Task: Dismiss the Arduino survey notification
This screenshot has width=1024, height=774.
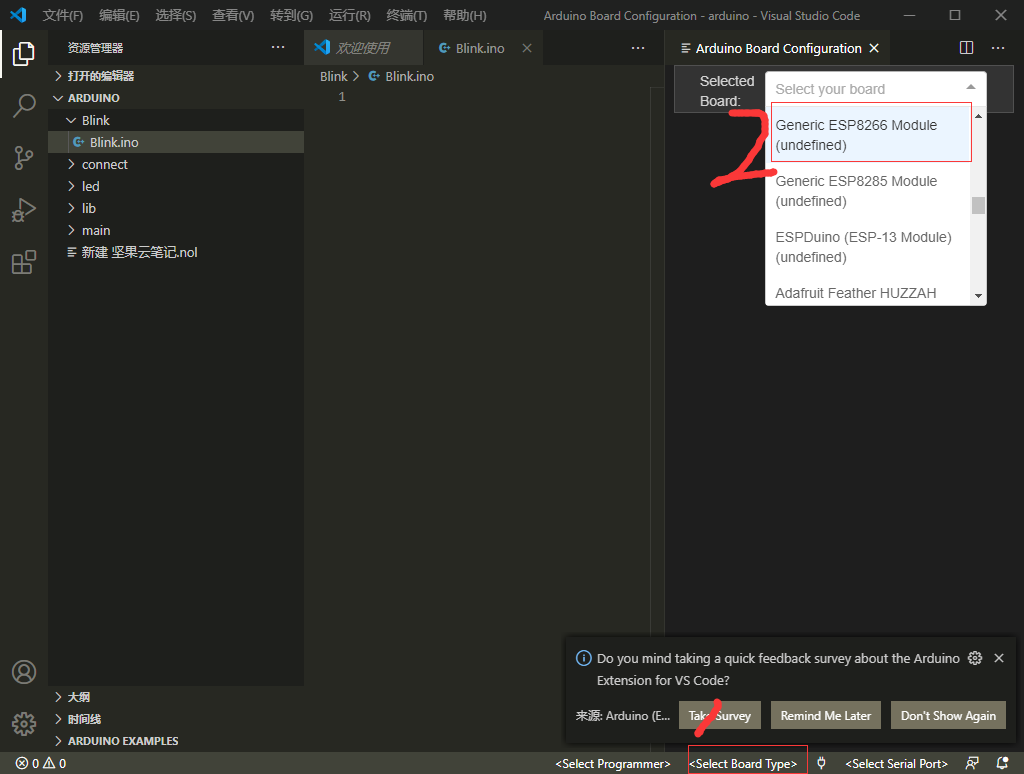Action: click(x=999, y=658)
